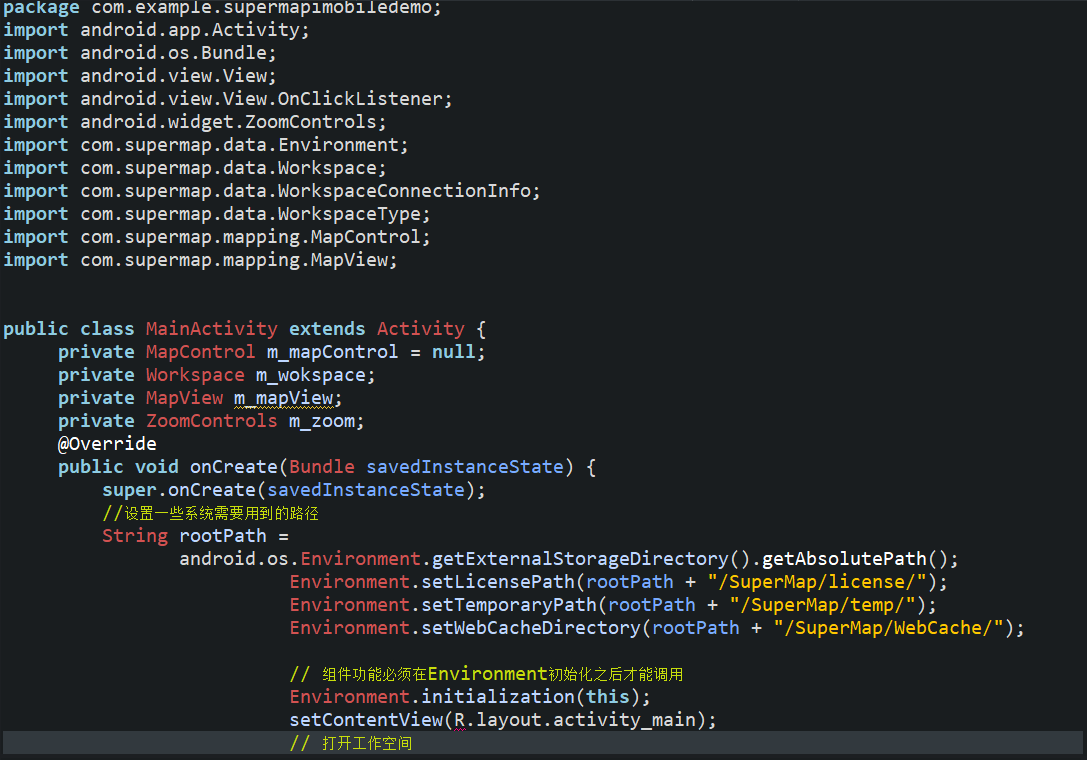Click import android.view.View; line

(139, 76)
